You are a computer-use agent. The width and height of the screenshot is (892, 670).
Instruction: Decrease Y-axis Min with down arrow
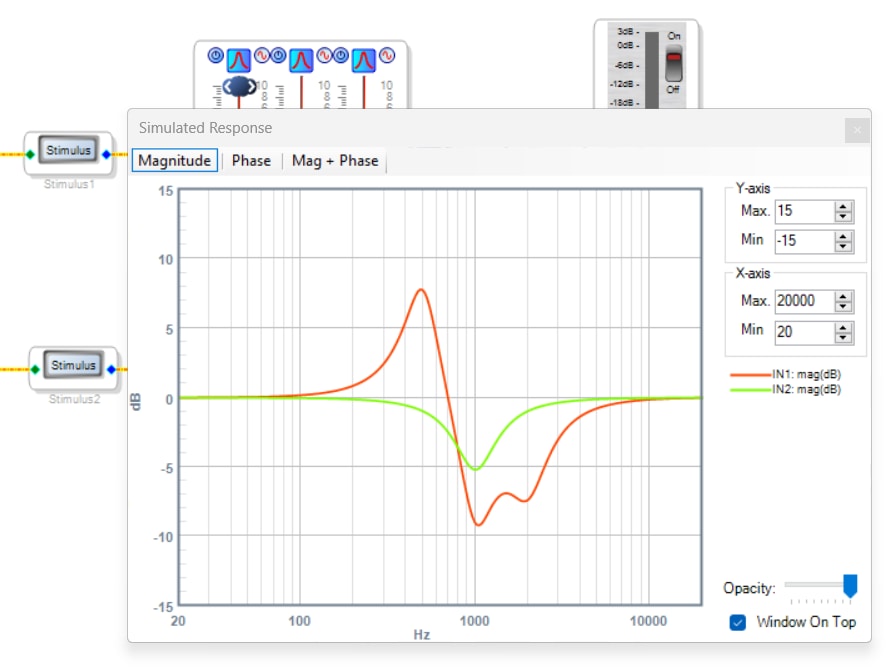point(843,246)
